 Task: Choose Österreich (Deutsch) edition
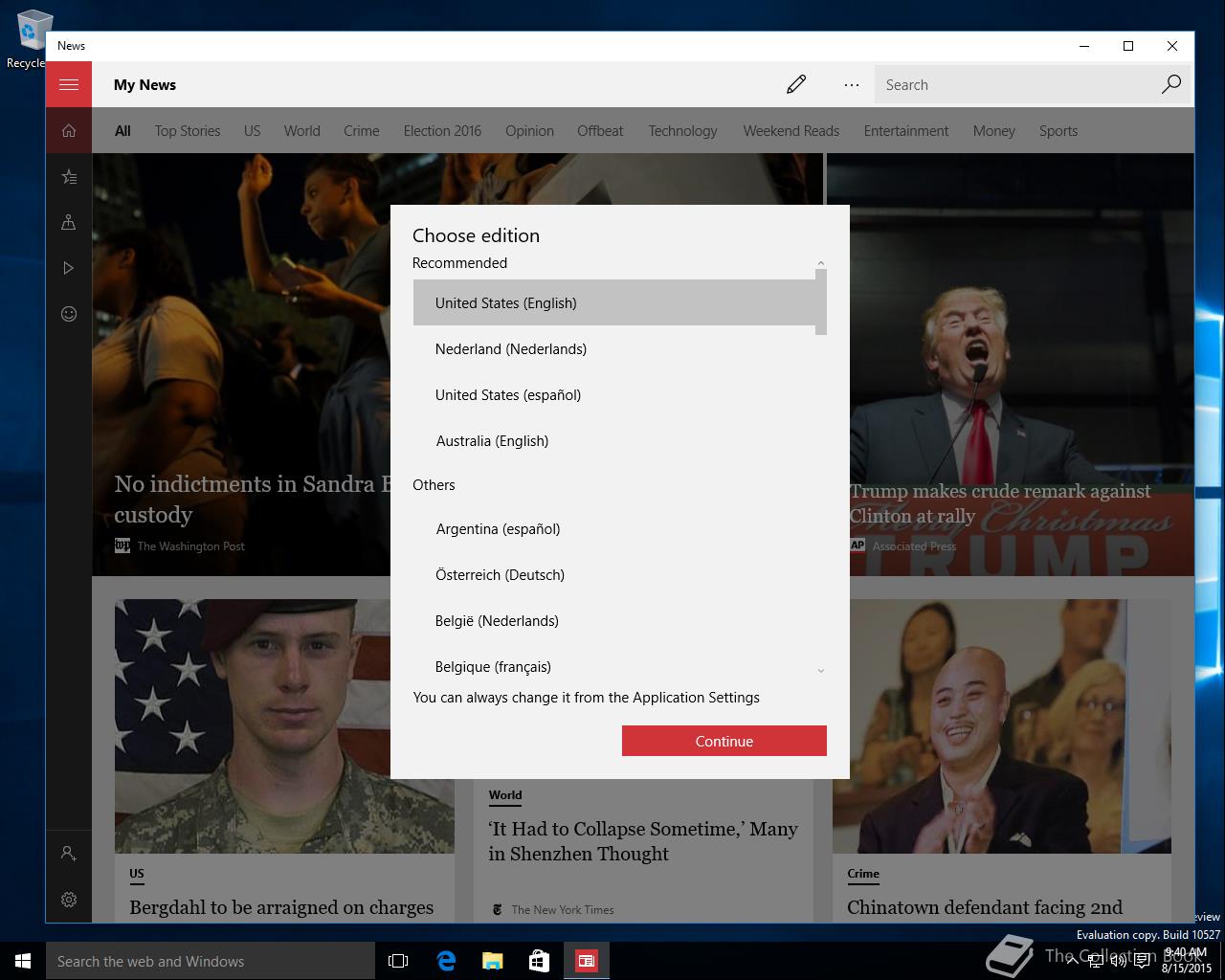pos(614,574)
